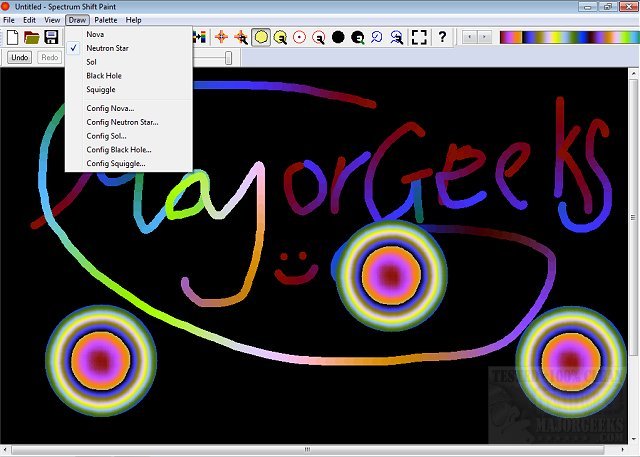The image size is (640, 457).
Task: Create a new blank canvas
Action: click(13, 37)
